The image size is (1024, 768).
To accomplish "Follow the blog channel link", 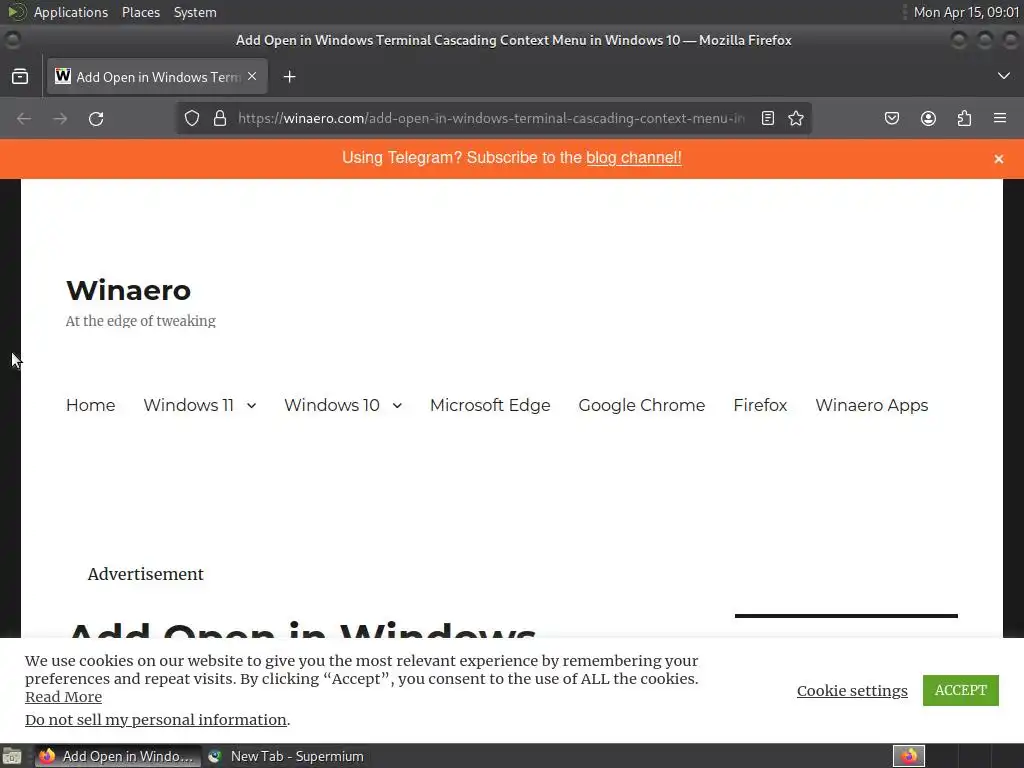I will pyautogui.click(x=633, y=157).
